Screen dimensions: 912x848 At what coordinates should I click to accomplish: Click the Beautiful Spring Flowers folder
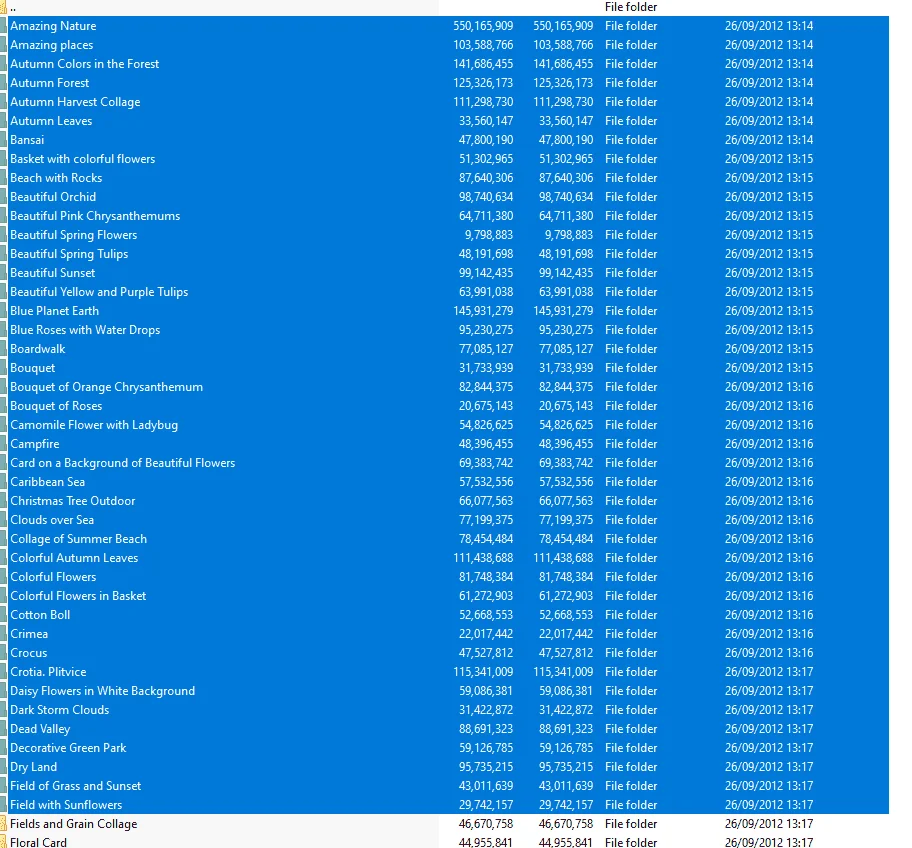(73, 235)
